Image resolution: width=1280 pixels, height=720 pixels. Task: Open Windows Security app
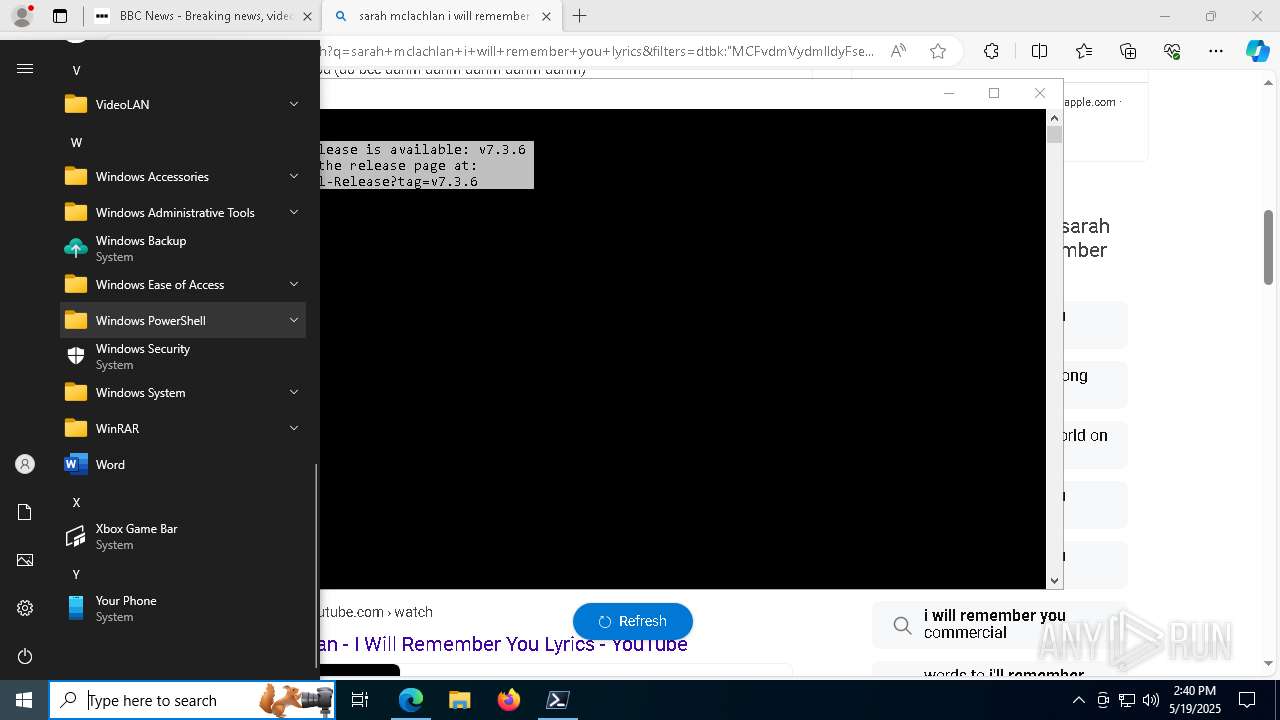[183, 356]
